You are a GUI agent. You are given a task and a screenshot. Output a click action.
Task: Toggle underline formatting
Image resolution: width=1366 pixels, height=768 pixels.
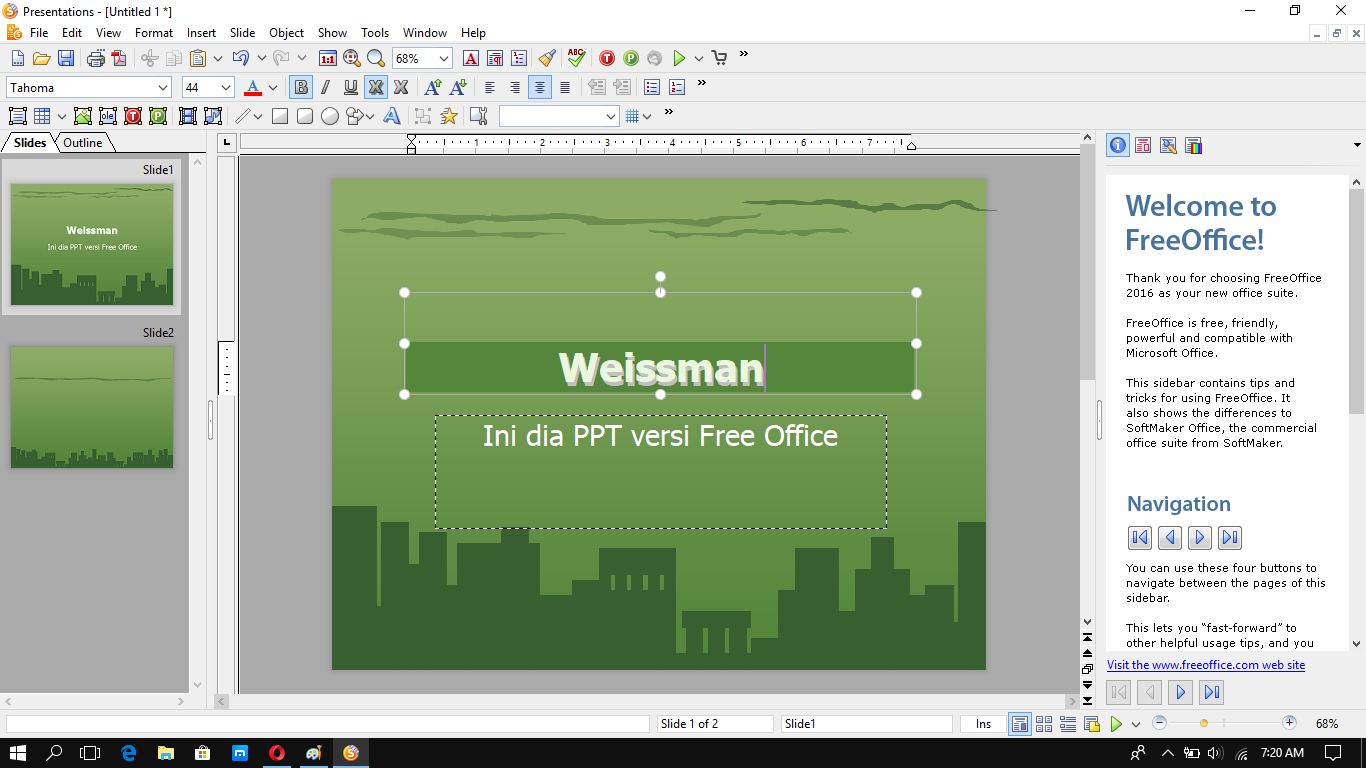point(351,87)
